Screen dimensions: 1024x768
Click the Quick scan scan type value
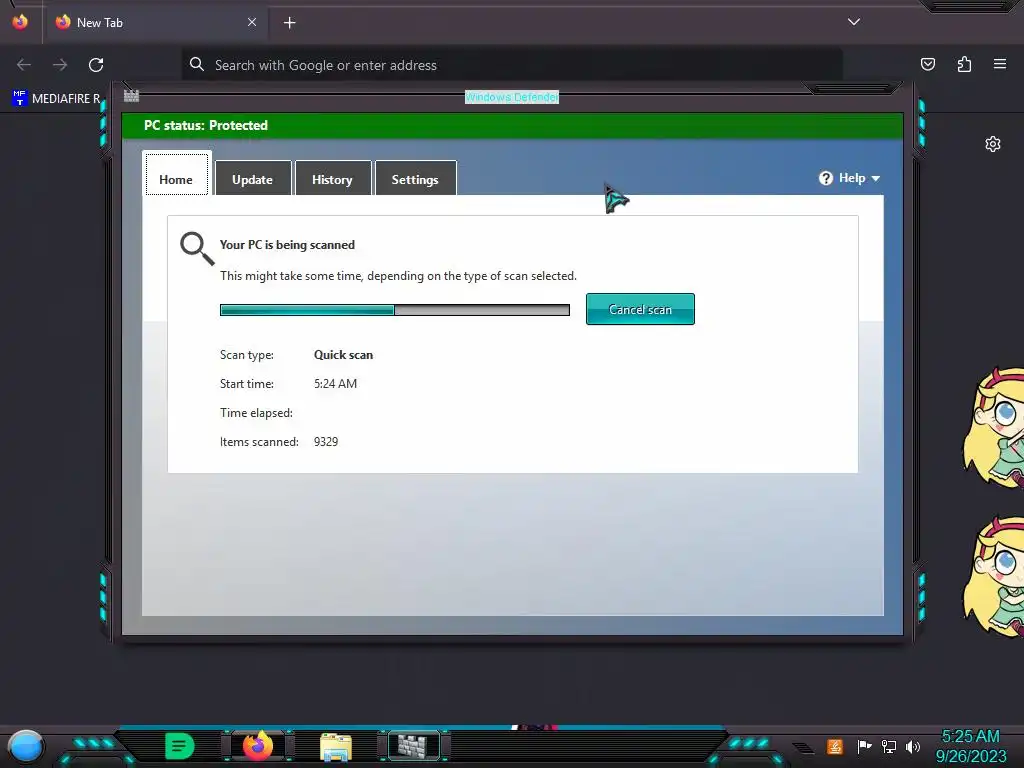[x=344, y=355]
